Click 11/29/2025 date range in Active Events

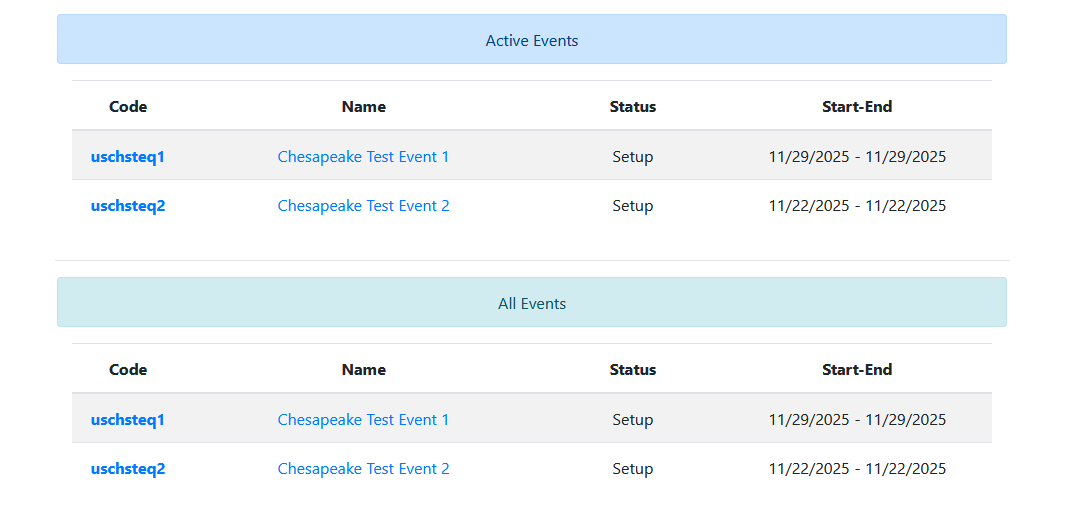tap(857, 157)
